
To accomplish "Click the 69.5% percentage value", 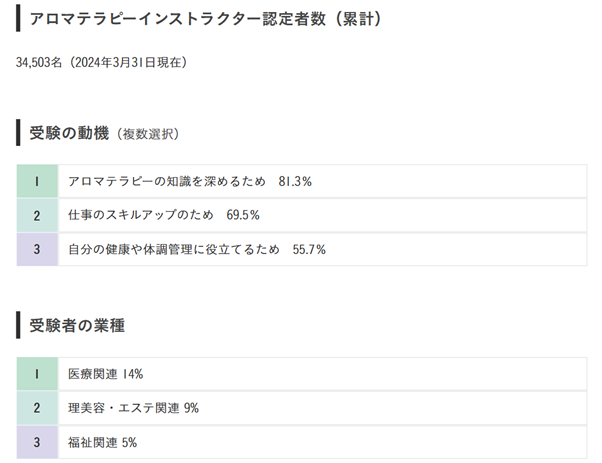I will (x=243, y=215).
